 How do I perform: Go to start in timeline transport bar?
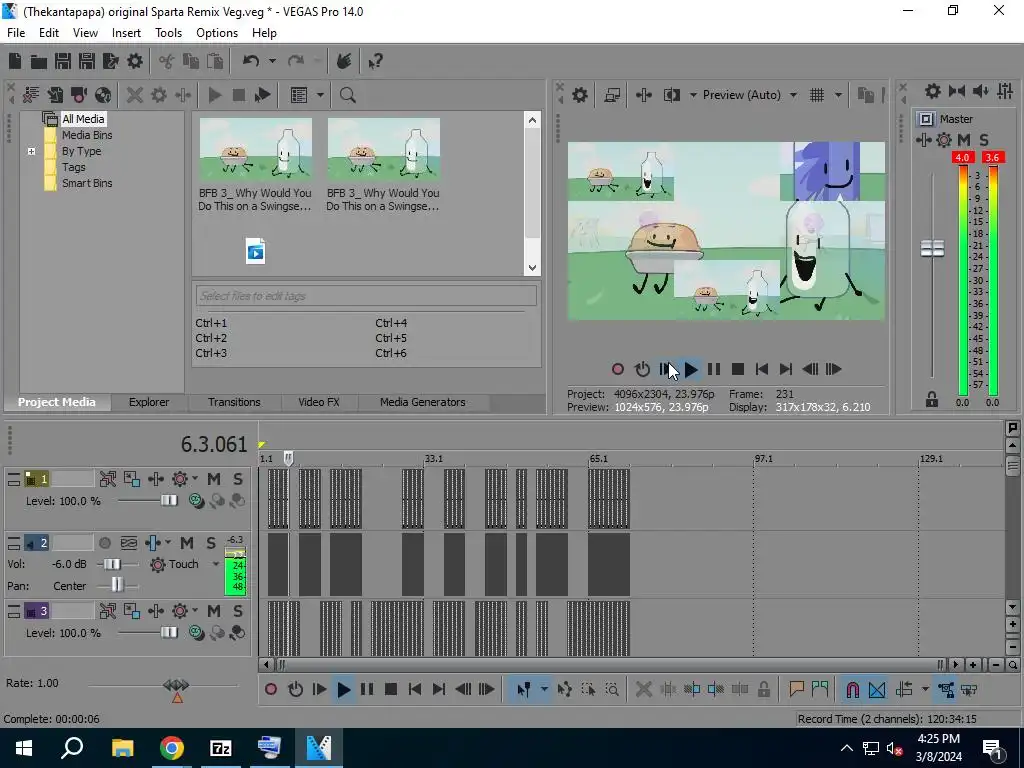[415, 689]
